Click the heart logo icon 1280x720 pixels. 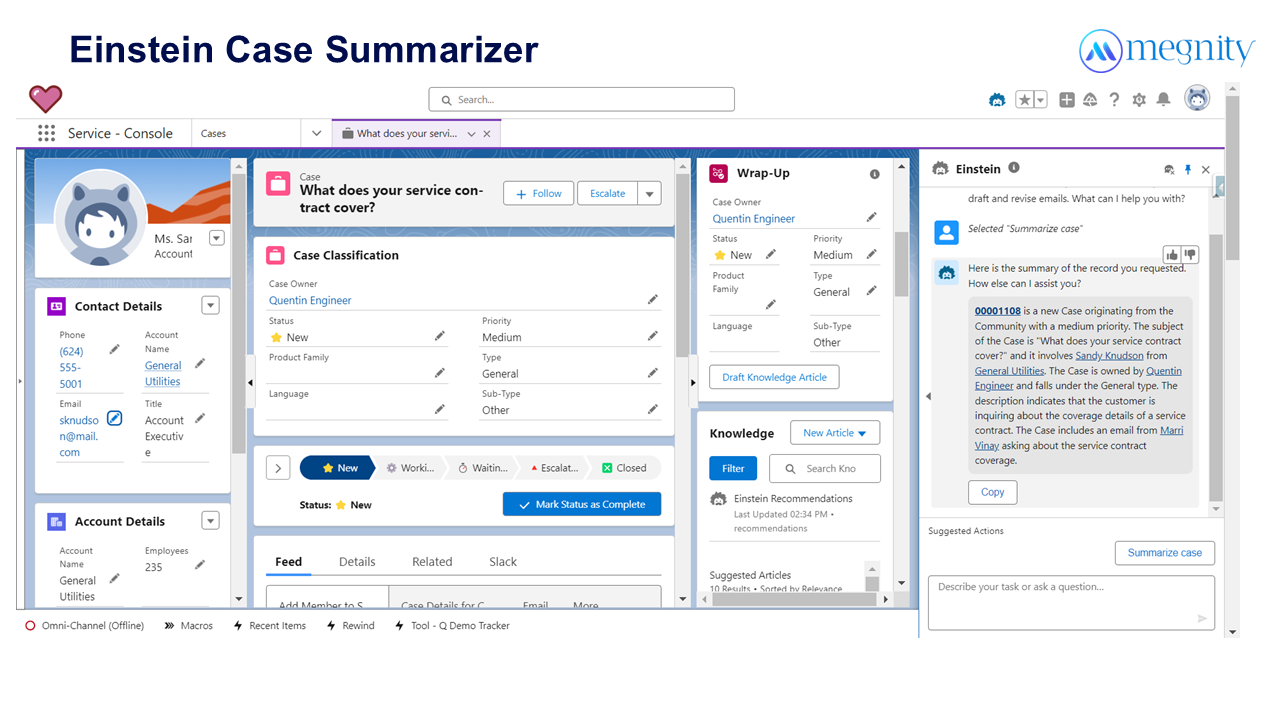click(x=45, y=99)
